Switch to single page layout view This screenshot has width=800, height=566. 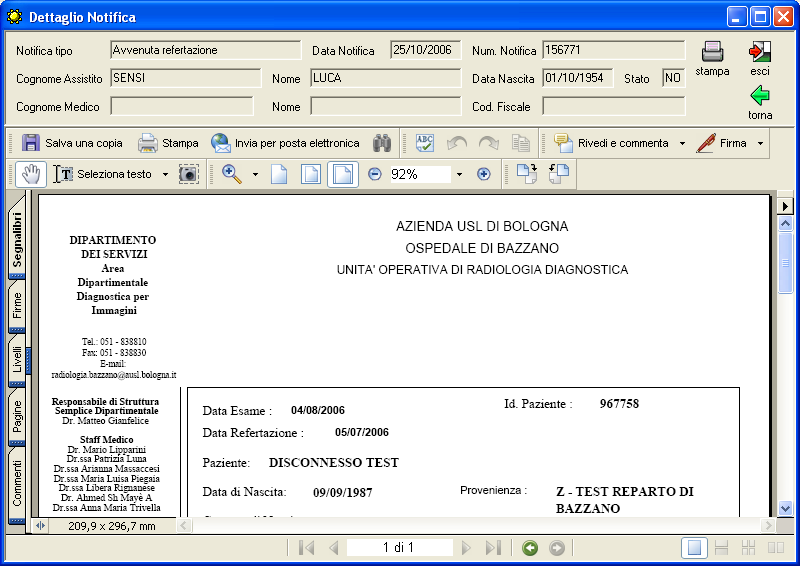(694, 547)
